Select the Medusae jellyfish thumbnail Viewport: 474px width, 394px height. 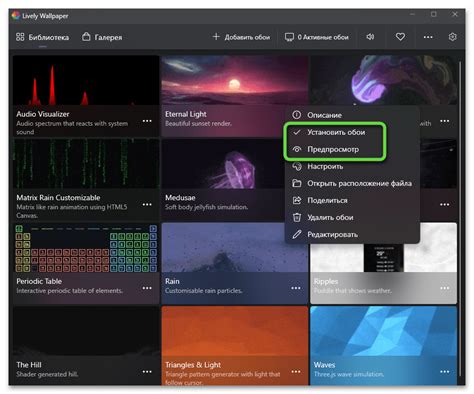click(x=223, y=164)
